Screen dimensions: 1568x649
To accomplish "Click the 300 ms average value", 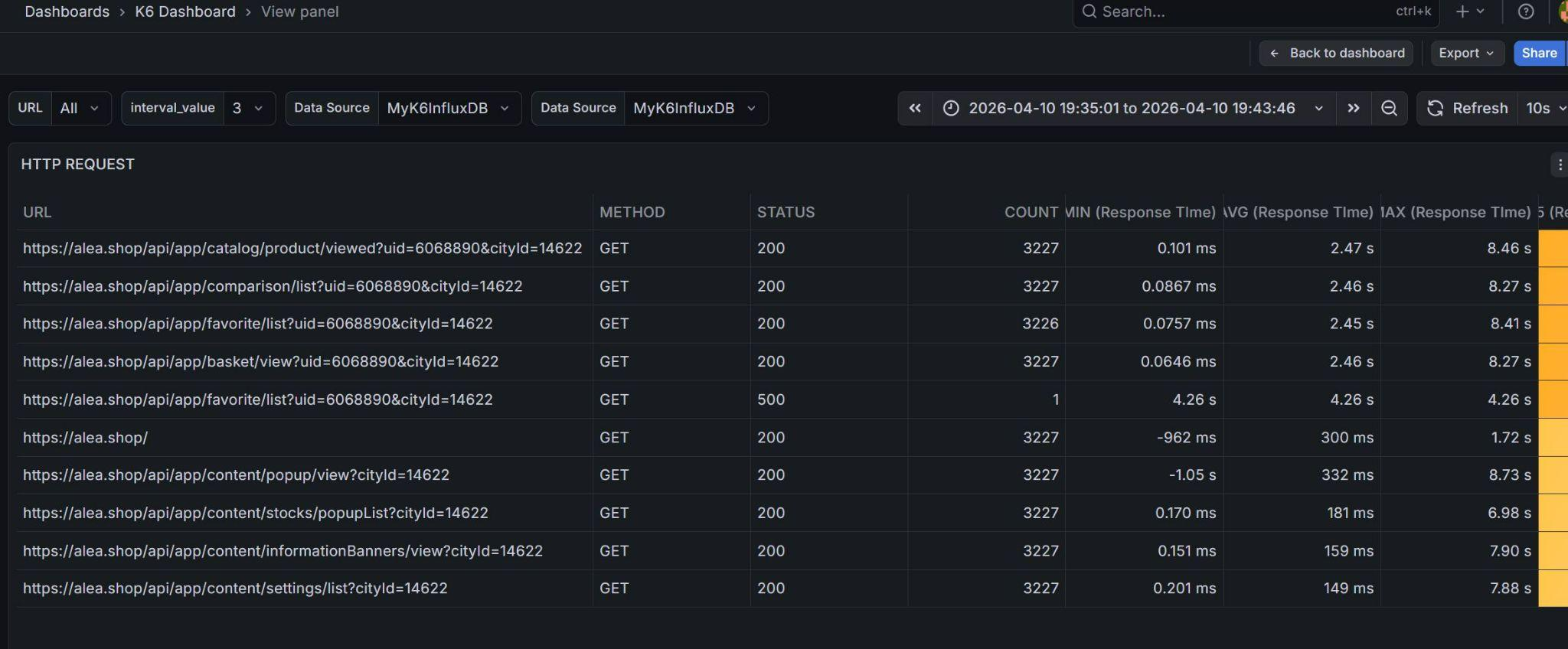I will [1347, 438].
